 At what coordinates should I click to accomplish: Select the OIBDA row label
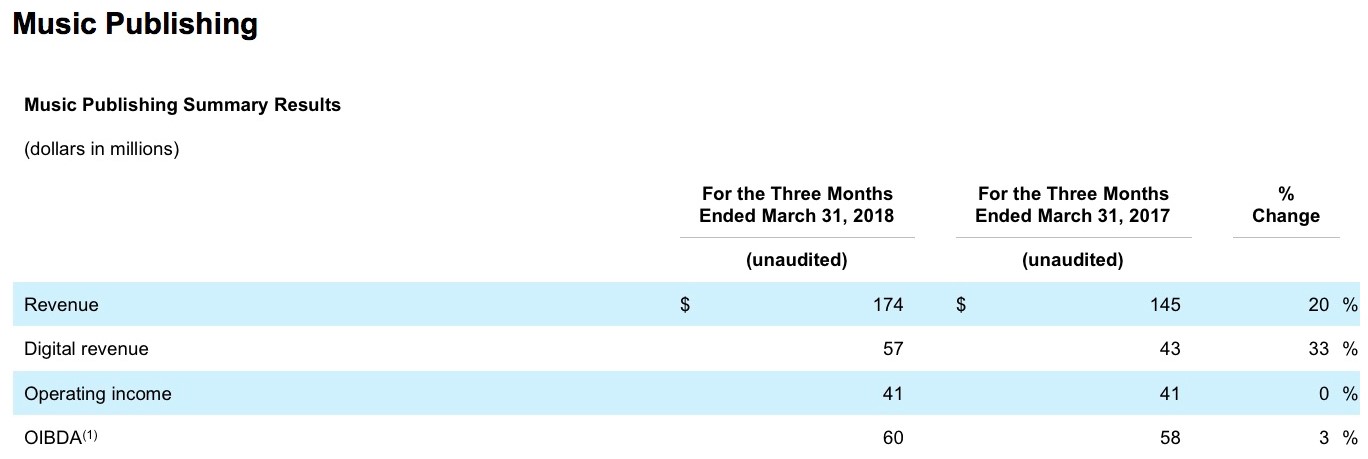[x=51, y=439]
